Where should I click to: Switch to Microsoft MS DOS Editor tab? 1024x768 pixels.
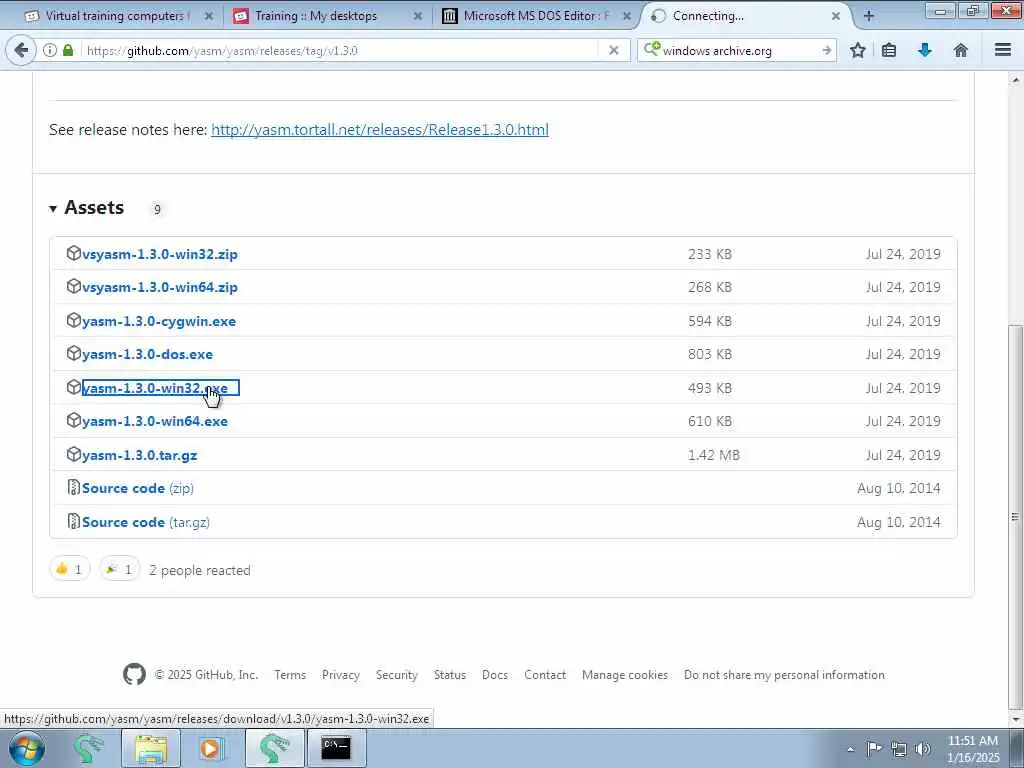point(536,16)
